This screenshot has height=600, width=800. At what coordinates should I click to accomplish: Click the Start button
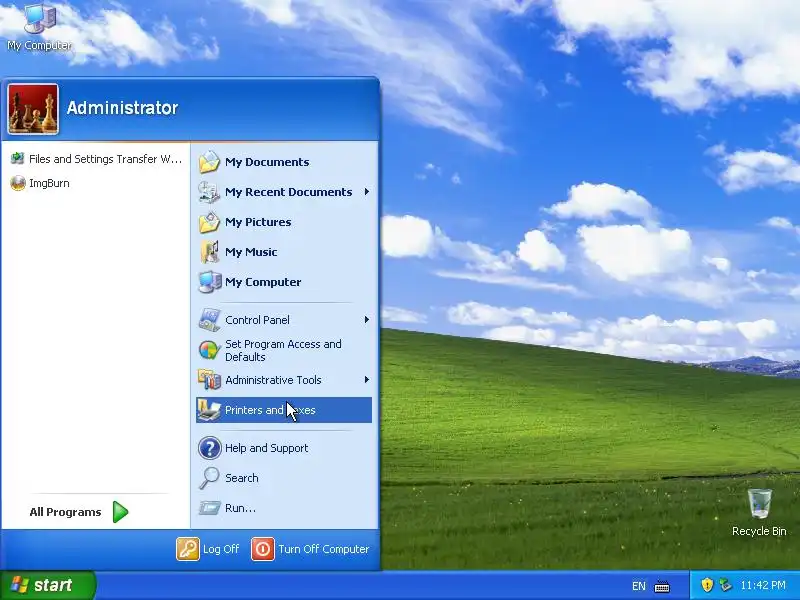[47, 585]
